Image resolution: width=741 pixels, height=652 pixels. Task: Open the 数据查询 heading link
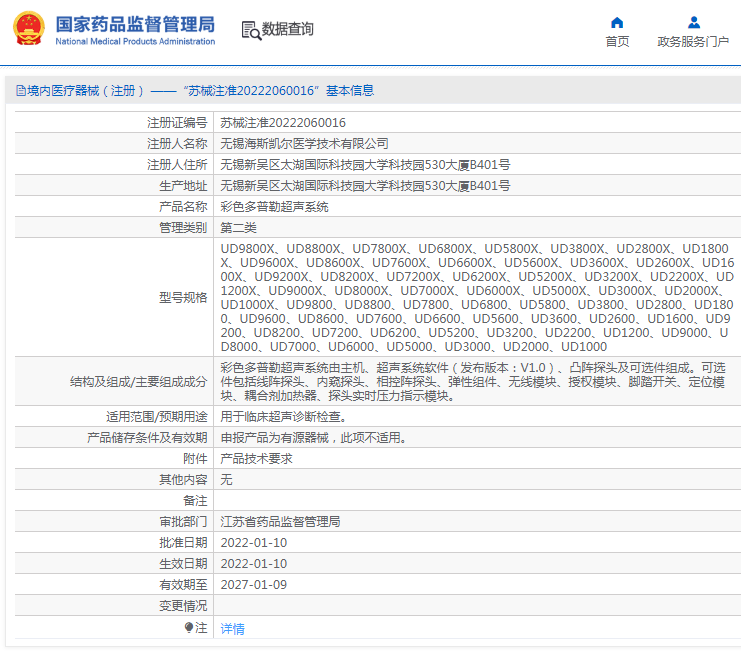click(x=287, y=29)
